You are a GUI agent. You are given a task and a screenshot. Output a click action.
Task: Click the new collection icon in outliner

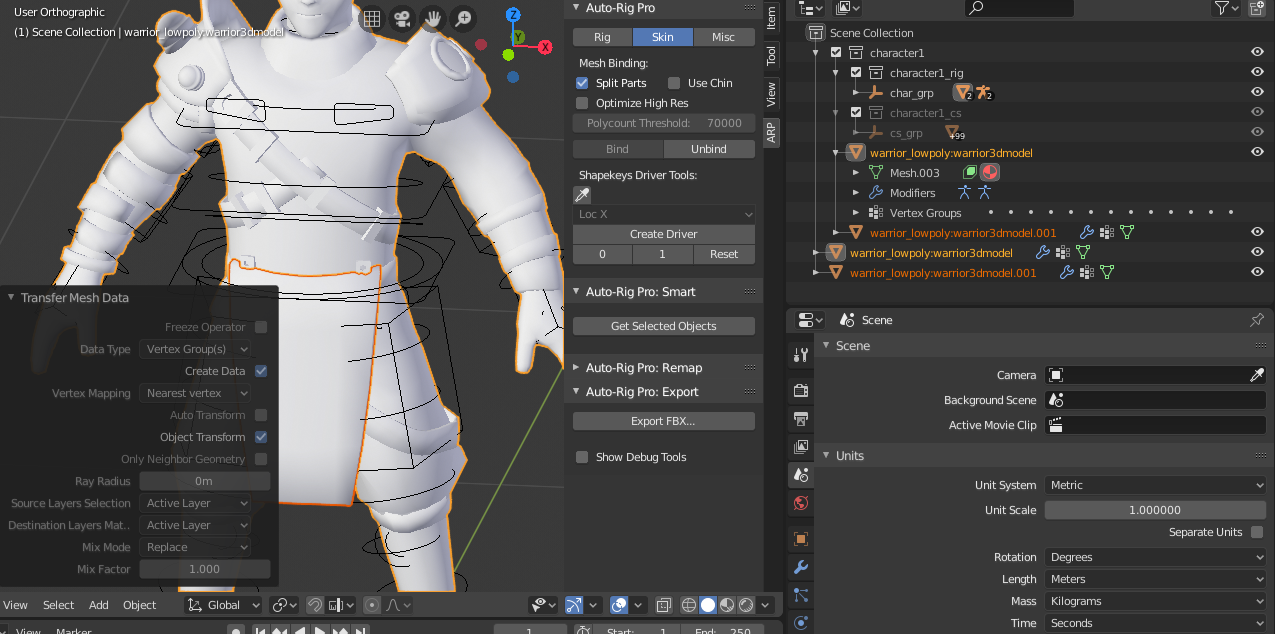(1257, 8)
